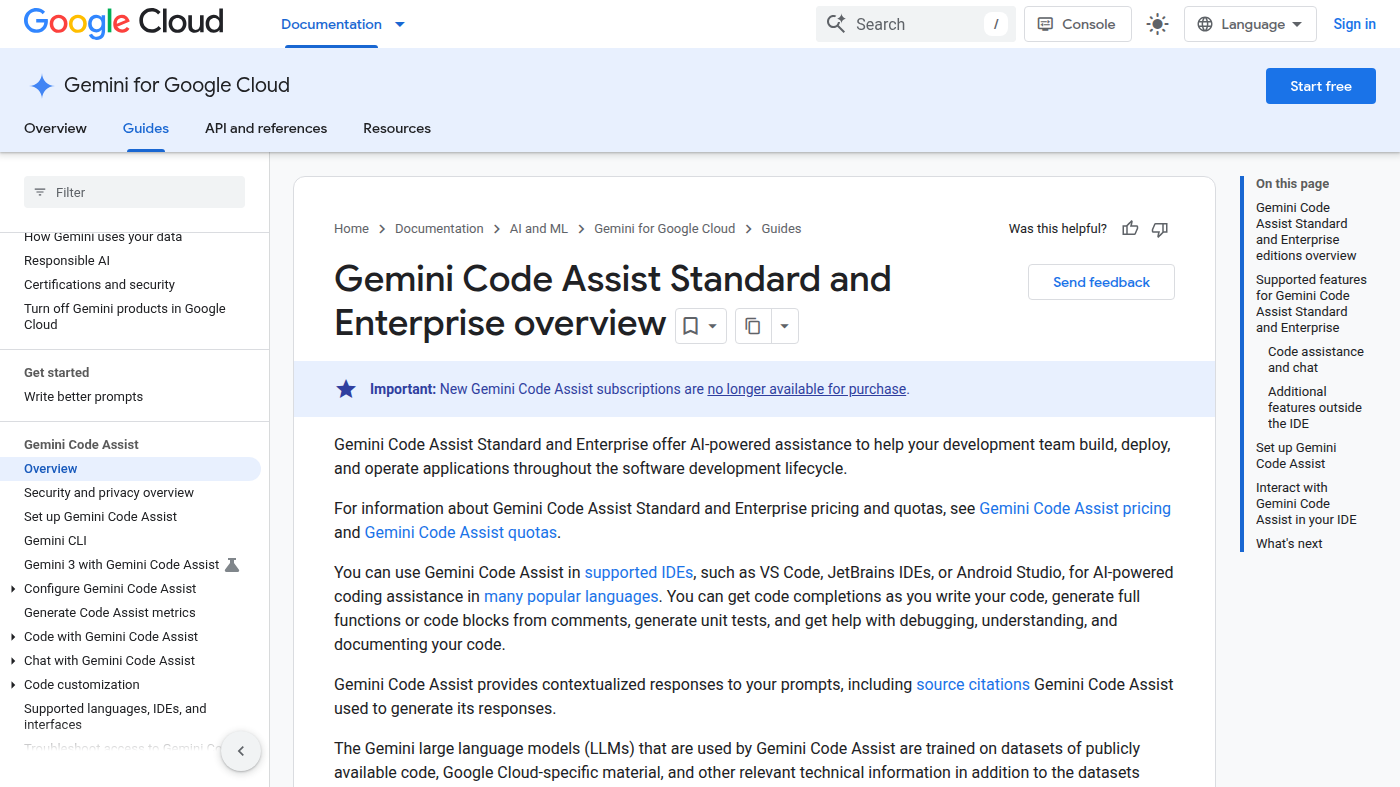Screen dimensions: 1400x787
Task: Click no longer available for purchase link
Action: (807, 389)
